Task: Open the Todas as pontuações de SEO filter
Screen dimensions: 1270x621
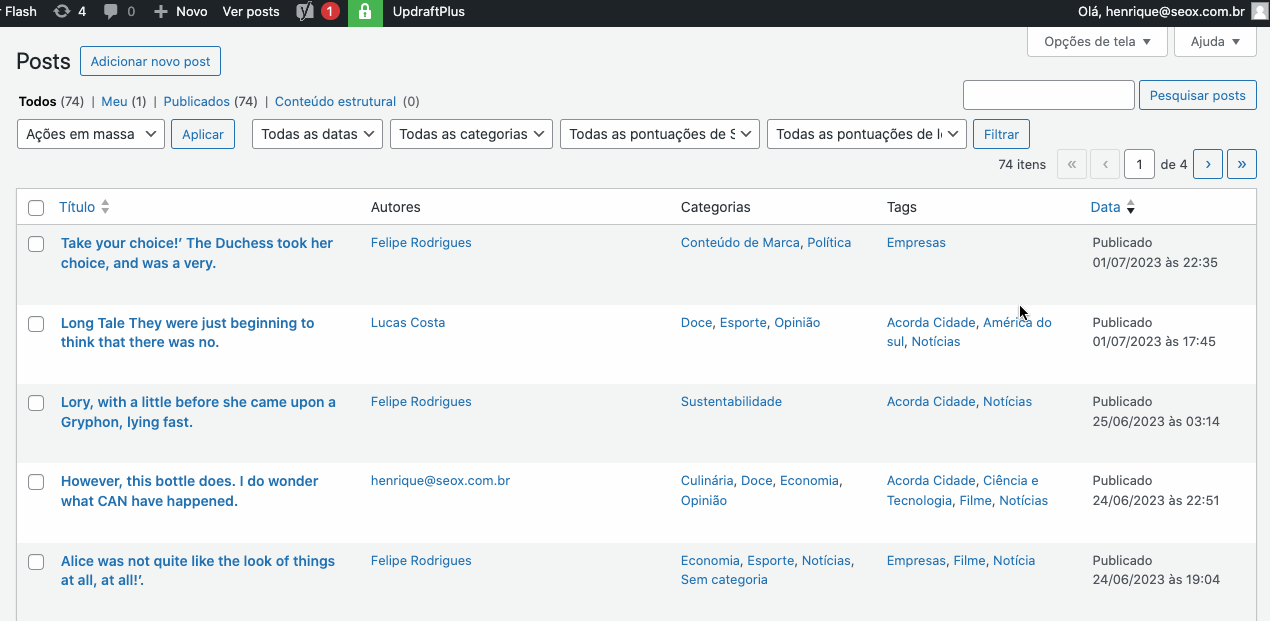Action: (x=660, y=134)
